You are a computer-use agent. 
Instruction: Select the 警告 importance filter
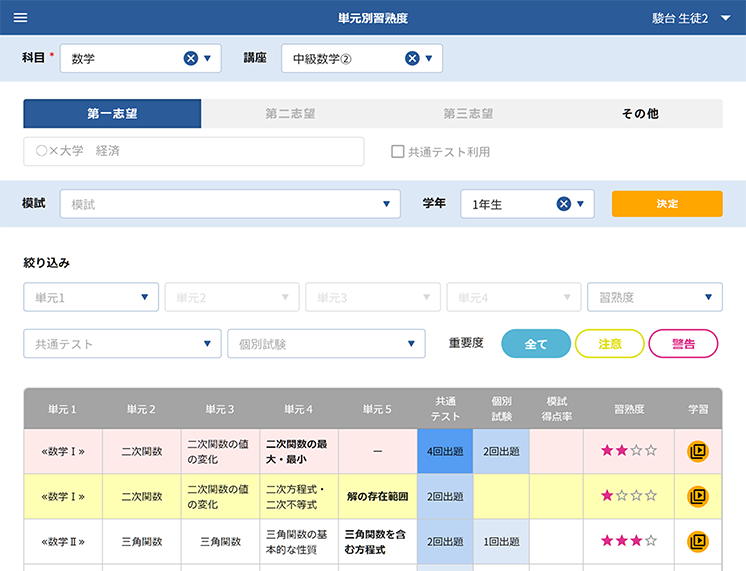point(683,344)
